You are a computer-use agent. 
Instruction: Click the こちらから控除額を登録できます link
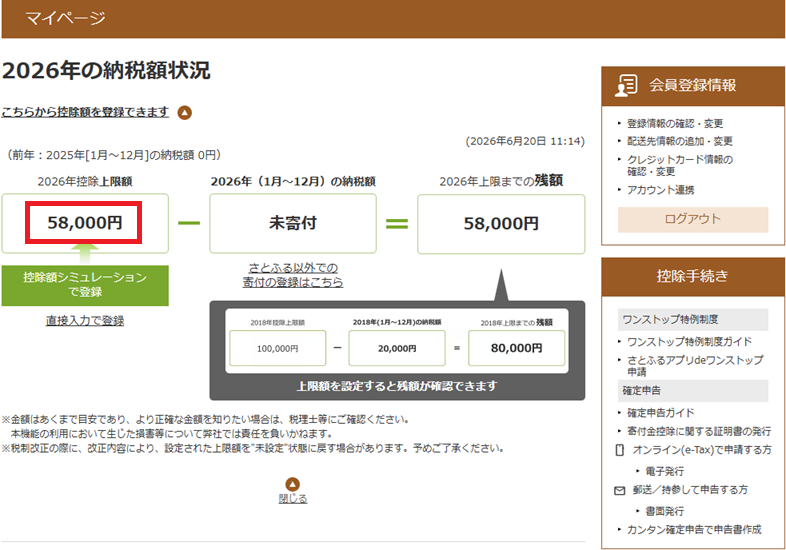(x=85, y=112)
